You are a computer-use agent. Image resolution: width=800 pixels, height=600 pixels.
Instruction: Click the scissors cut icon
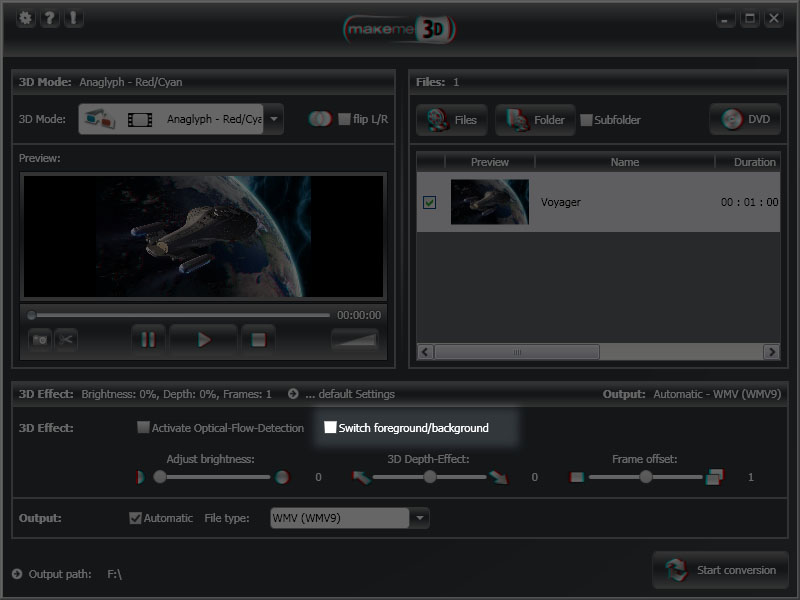(x=66, y=340)
